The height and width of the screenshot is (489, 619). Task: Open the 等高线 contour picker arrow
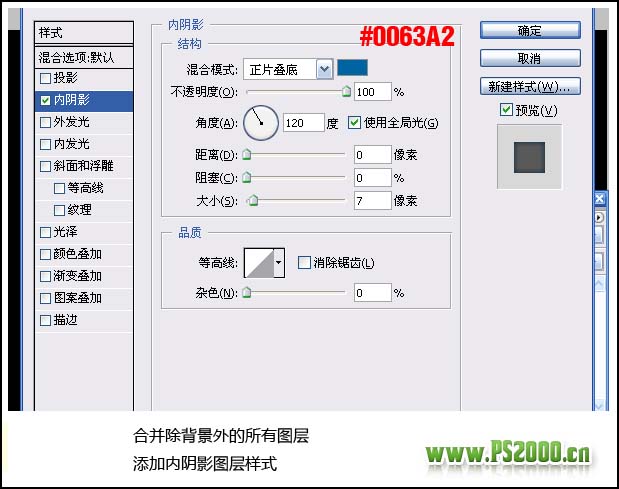click(279, 263)
